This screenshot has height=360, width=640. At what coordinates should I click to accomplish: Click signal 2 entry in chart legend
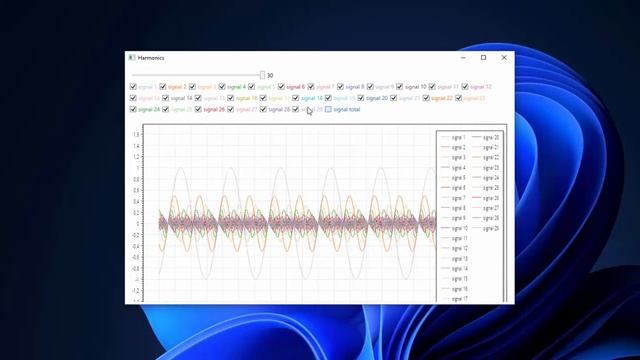pyautogui.click(x=453, y=147)
